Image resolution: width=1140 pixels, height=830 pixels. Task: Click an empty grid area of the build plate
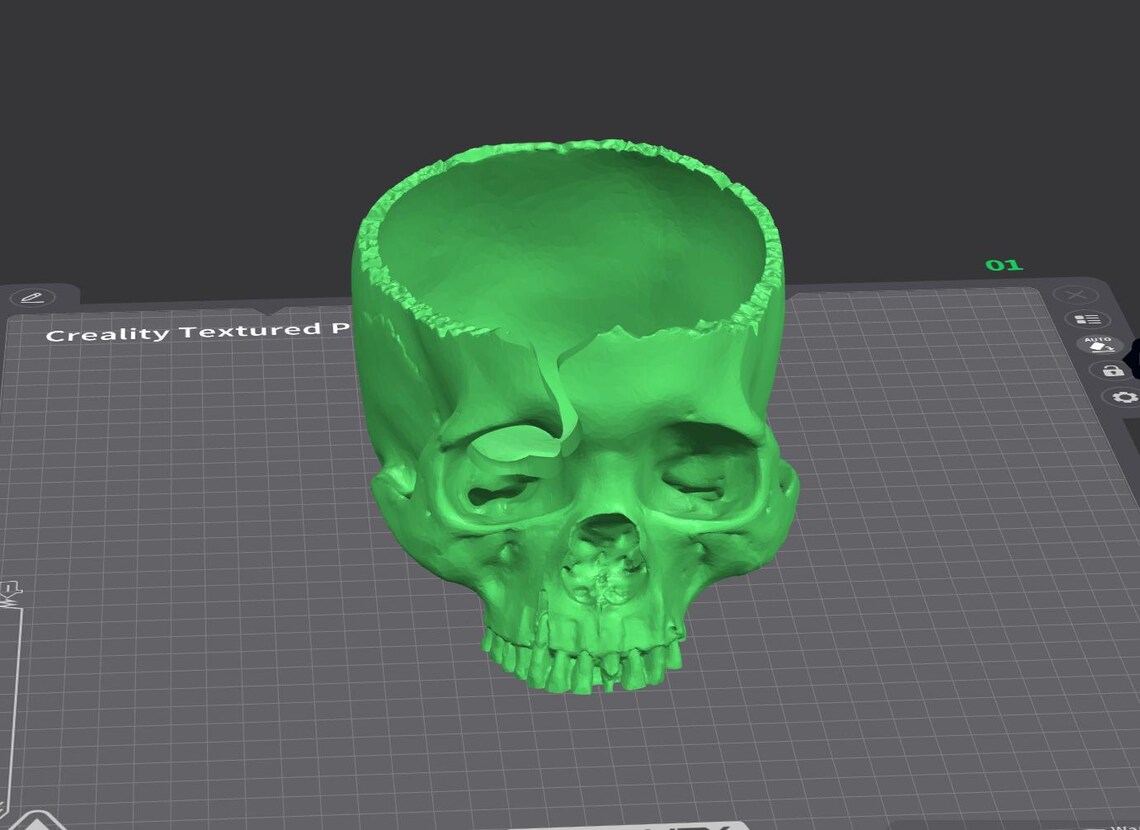909,581
